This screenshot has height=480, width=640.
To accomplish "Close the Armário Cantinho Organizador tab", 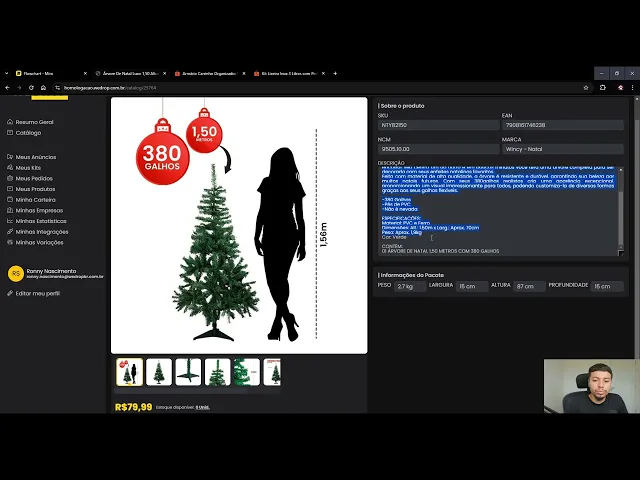I will 244,73.
